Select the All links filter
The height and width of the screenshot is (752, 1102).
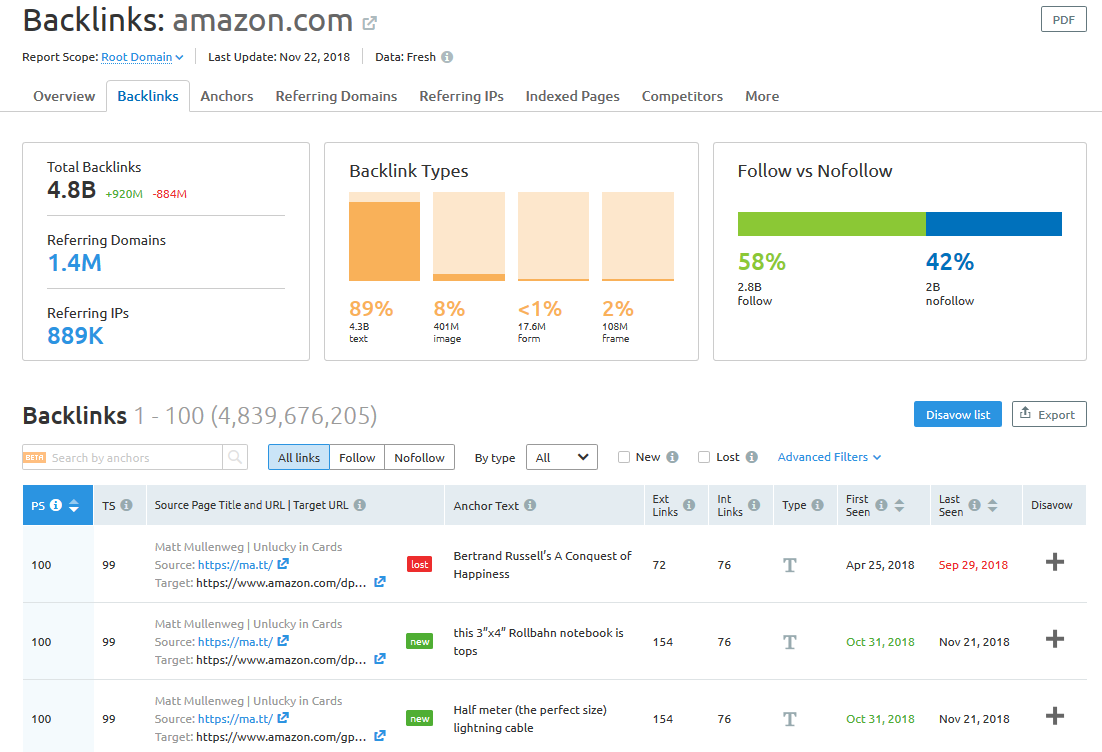(x=299, y=458)
